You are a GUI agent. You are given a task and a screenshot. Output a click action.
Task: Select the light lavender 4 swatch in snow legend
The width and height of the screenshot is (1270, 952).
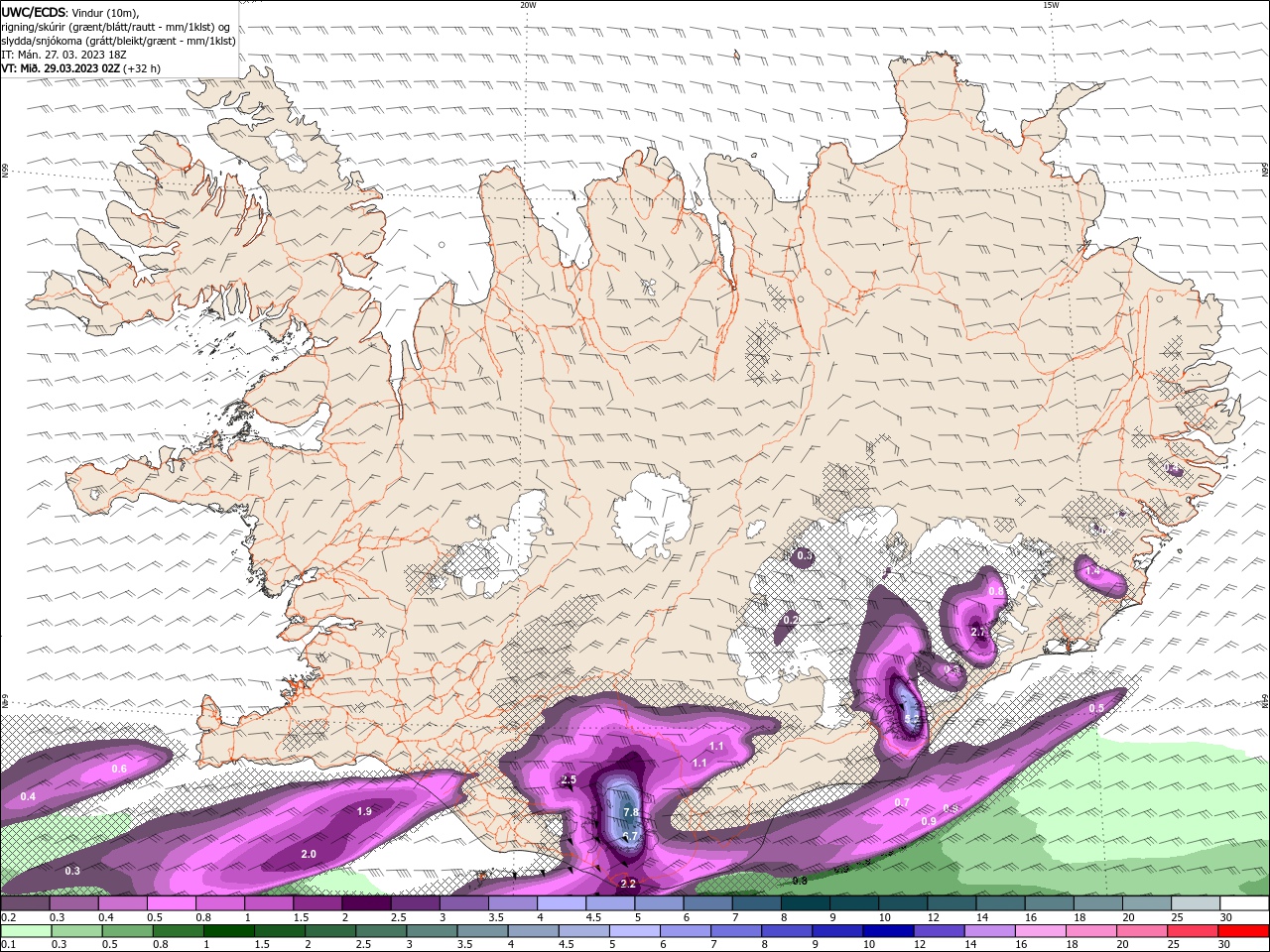[x=562, y=903]
